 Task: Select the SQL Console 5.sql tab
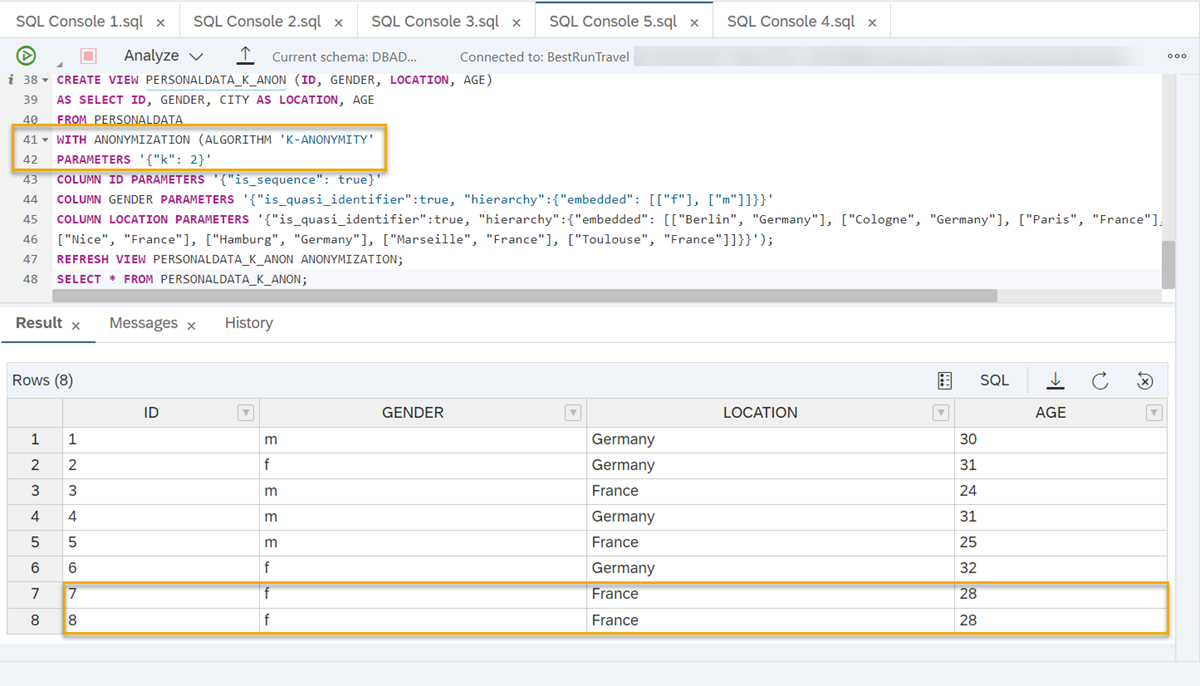tap(613, 21)
